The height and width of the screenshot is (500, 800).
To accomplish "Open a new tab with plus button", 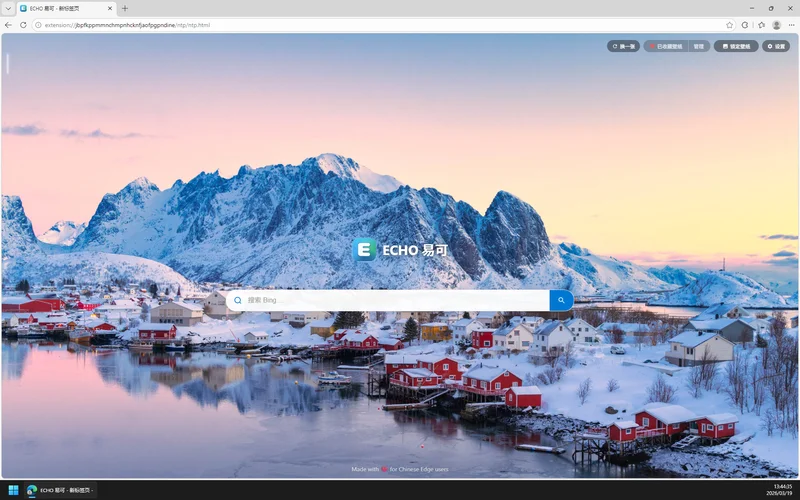I will pos(125,8).
